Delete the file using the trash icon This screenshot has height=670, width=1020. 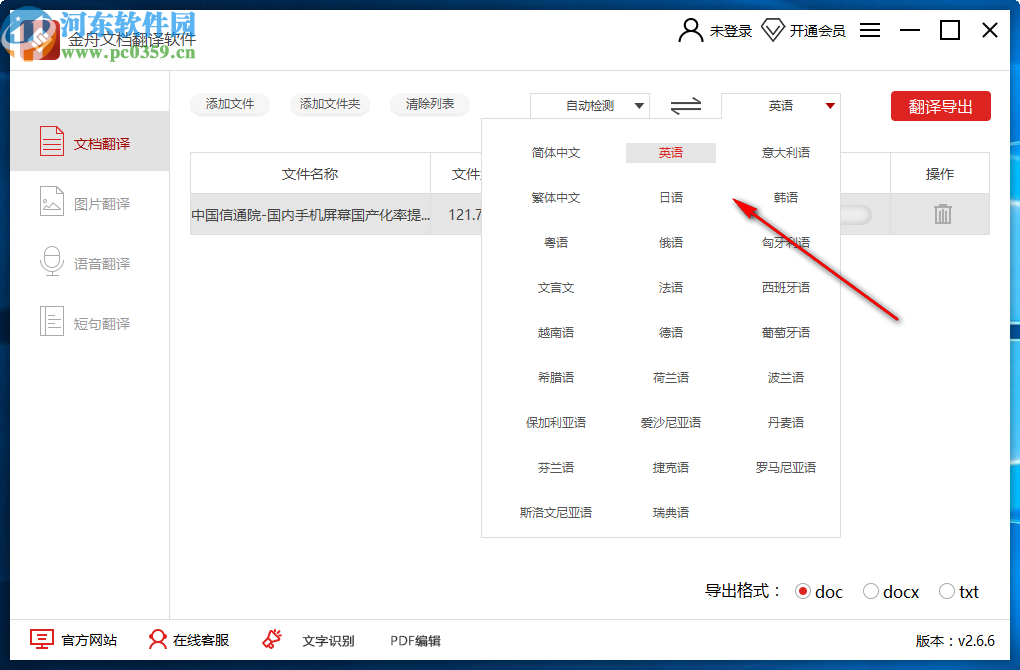coord(941,214)
